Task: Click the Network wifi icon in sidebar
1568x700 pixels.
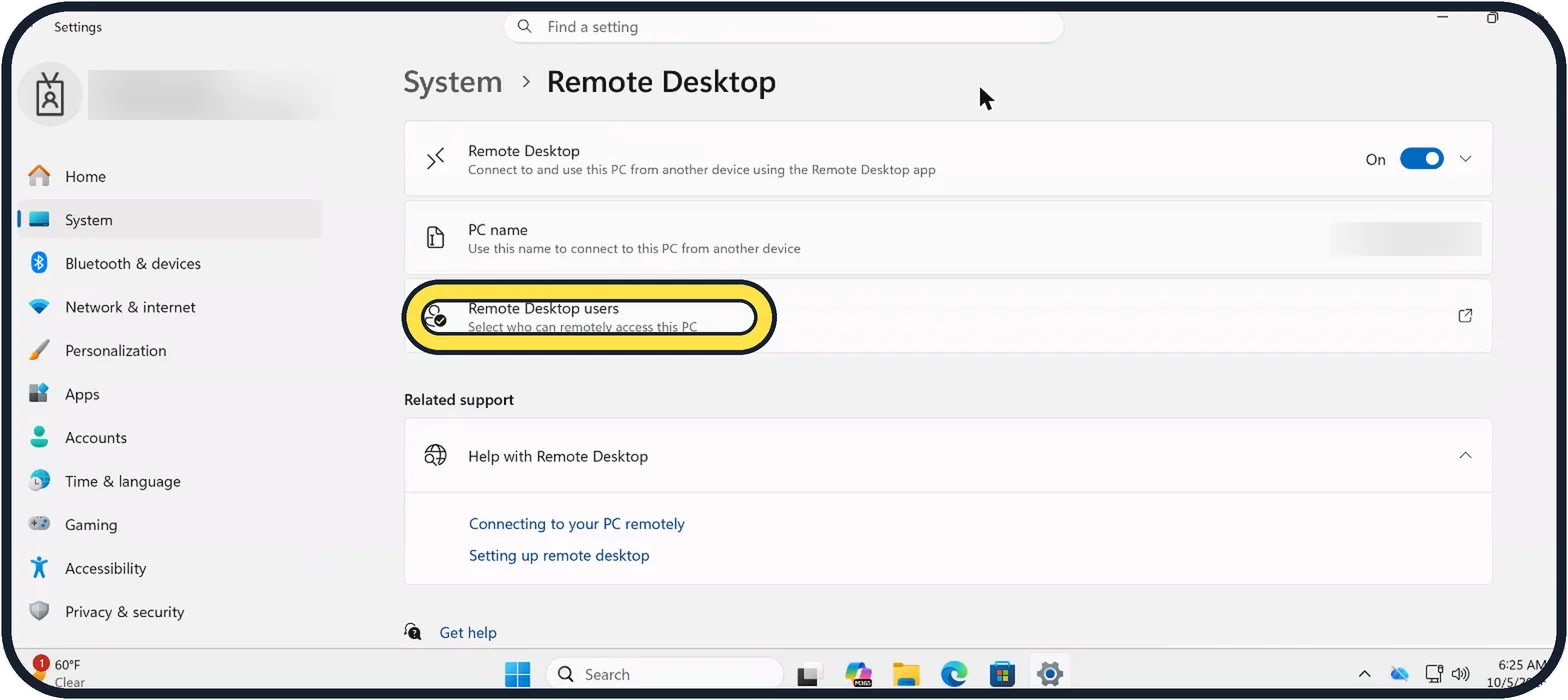Action: [x=39, y=307]
